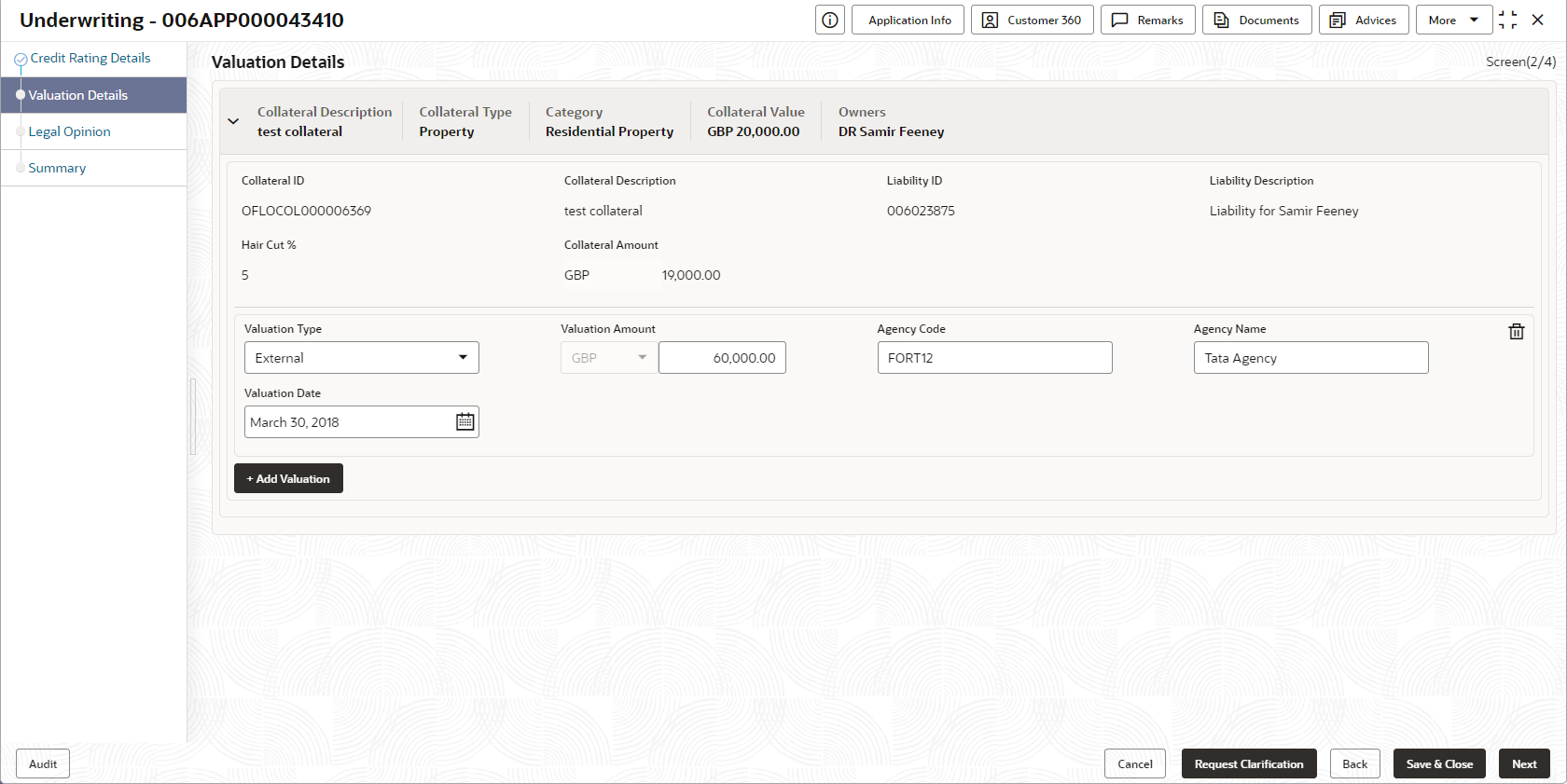Proceed with the Next button
1567x784 pixels.
pos(1524,763)
